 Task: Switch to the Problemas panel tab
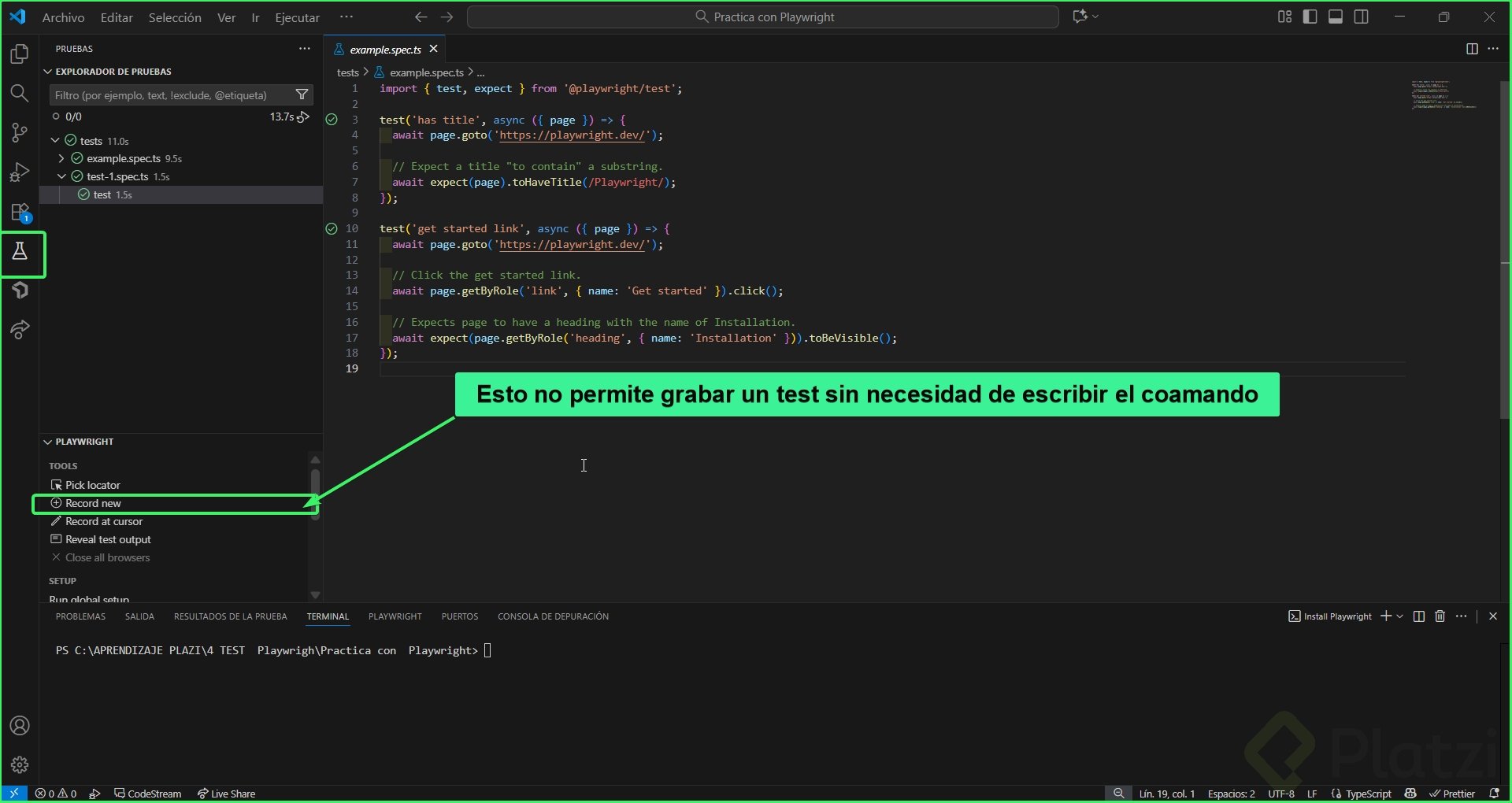(x=80, y=616)
